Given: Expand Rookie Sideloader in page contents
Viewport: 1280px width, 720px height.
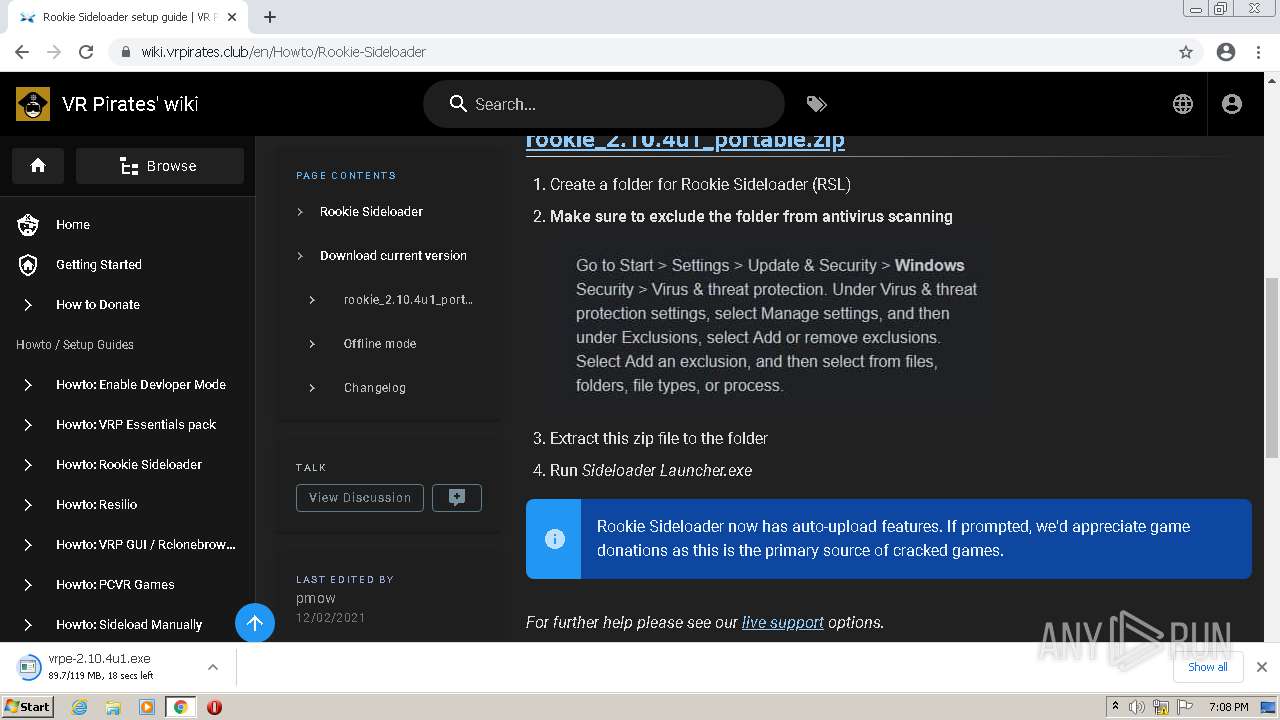Looking at the screenshot, I should tap(300, 212).
